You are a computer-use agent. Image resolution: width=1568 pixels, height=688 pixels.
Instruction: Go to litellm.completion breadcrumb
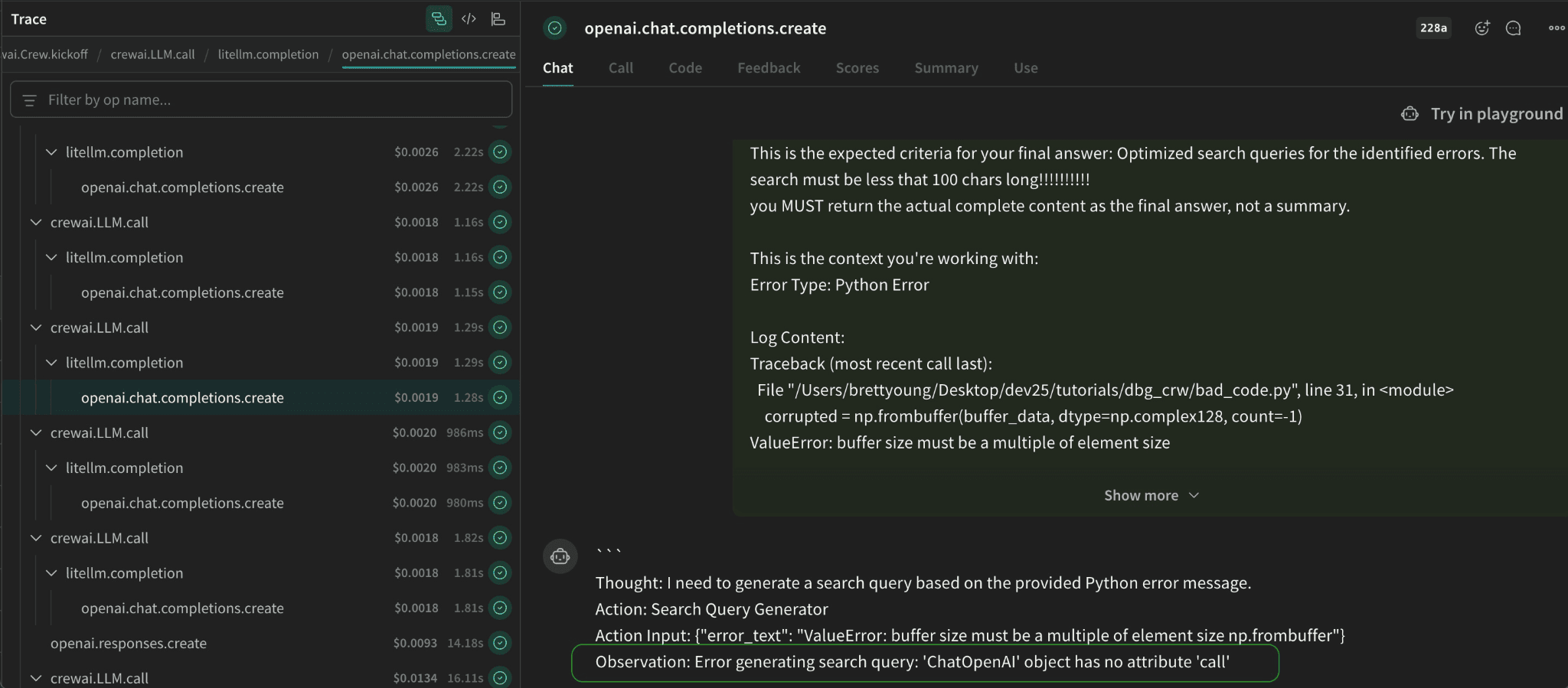[268, 54]
